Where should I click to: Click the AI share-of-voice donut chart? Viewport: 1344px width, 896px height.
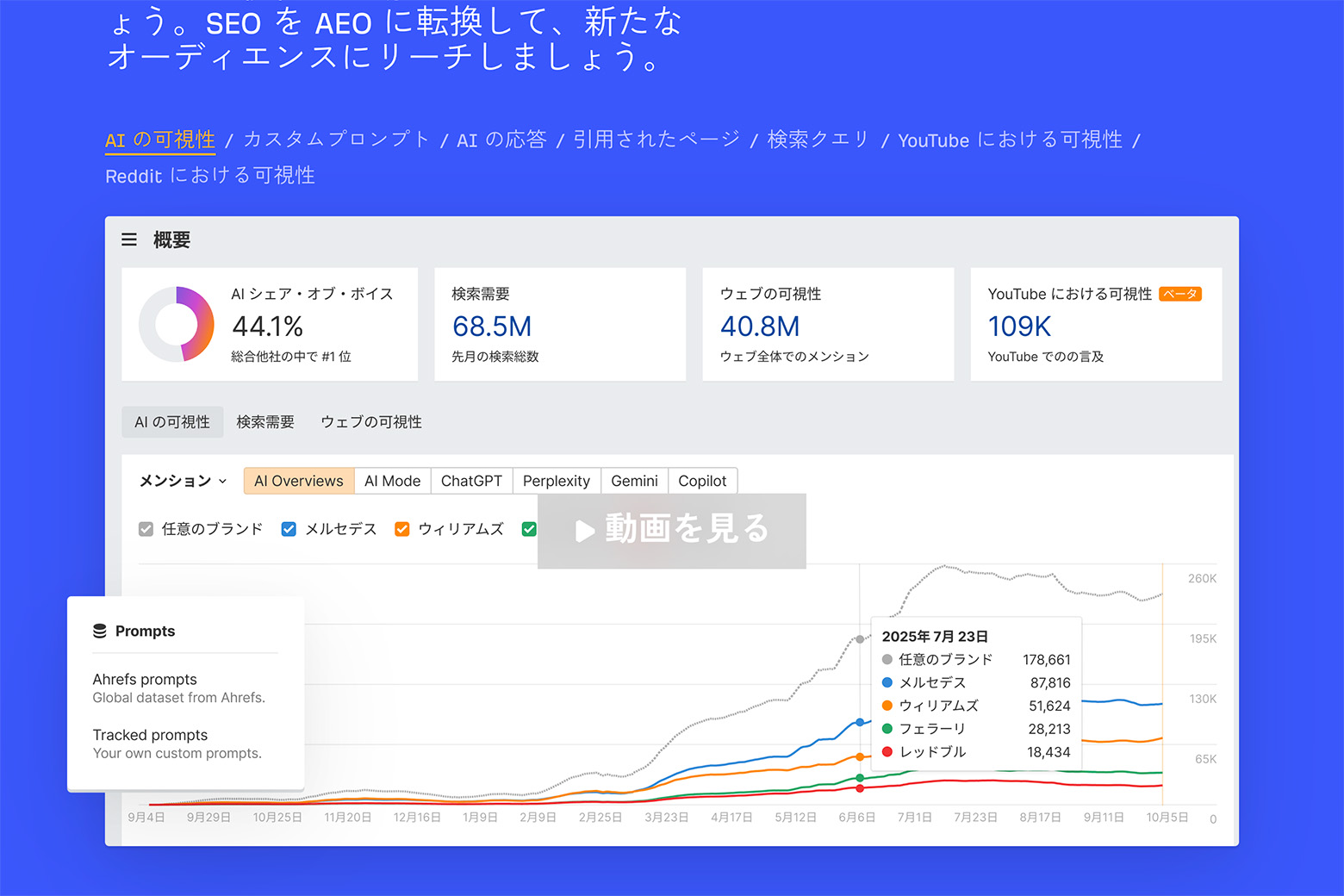tap(177, 324)
